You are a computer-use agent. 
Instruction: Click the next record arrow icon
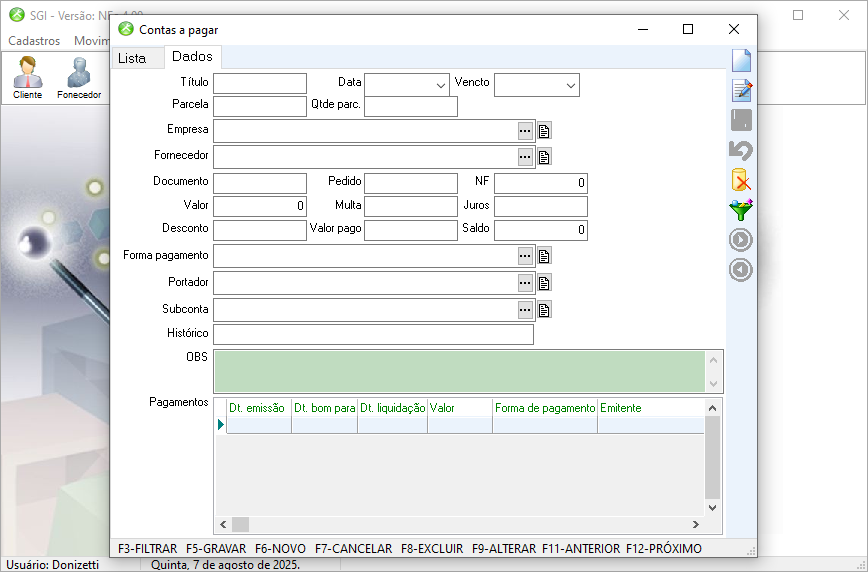click(x=741, y=240)
